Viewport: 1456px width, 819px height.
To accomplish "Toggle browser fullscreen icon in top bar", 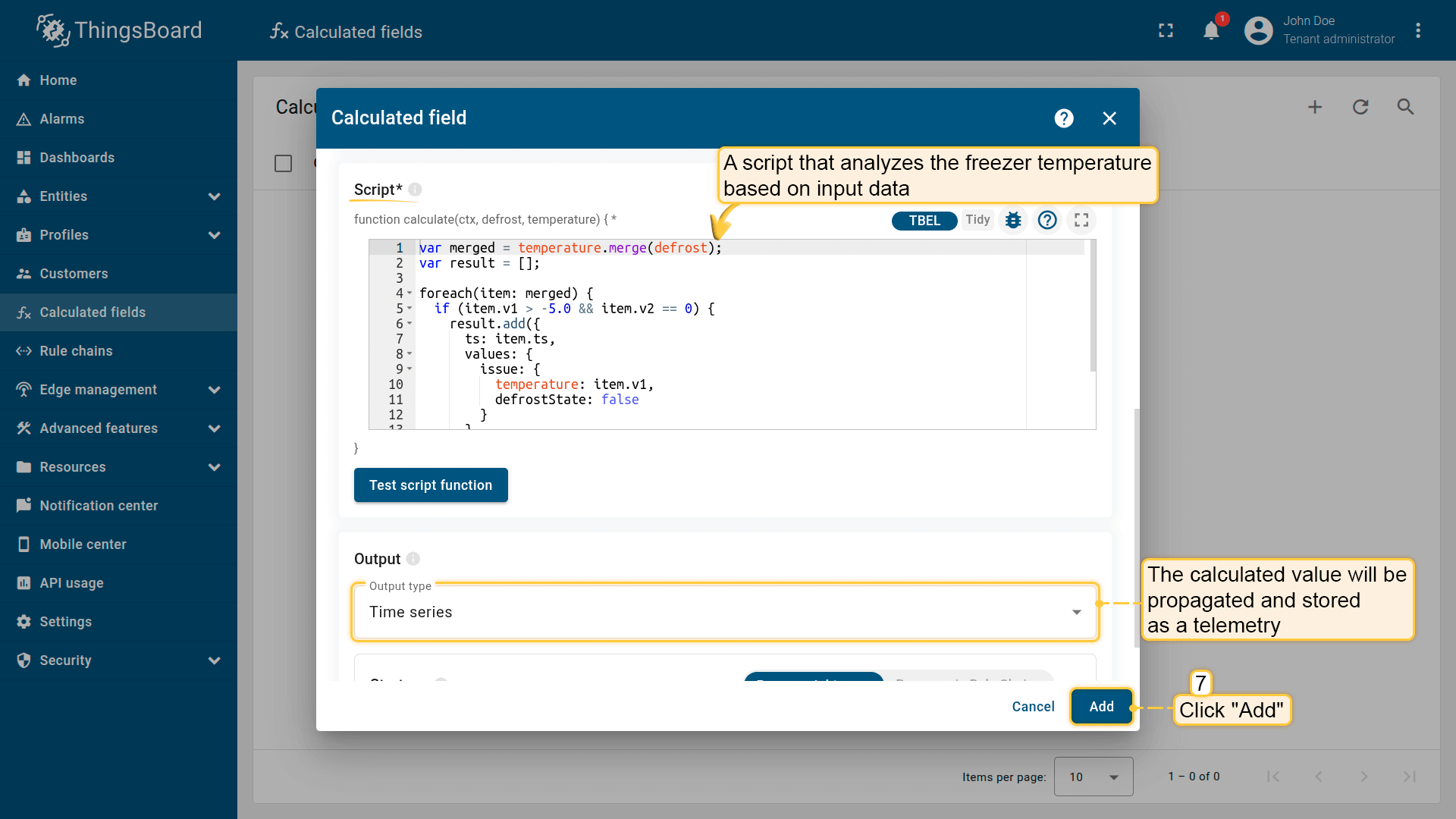I will point(1166,30).
